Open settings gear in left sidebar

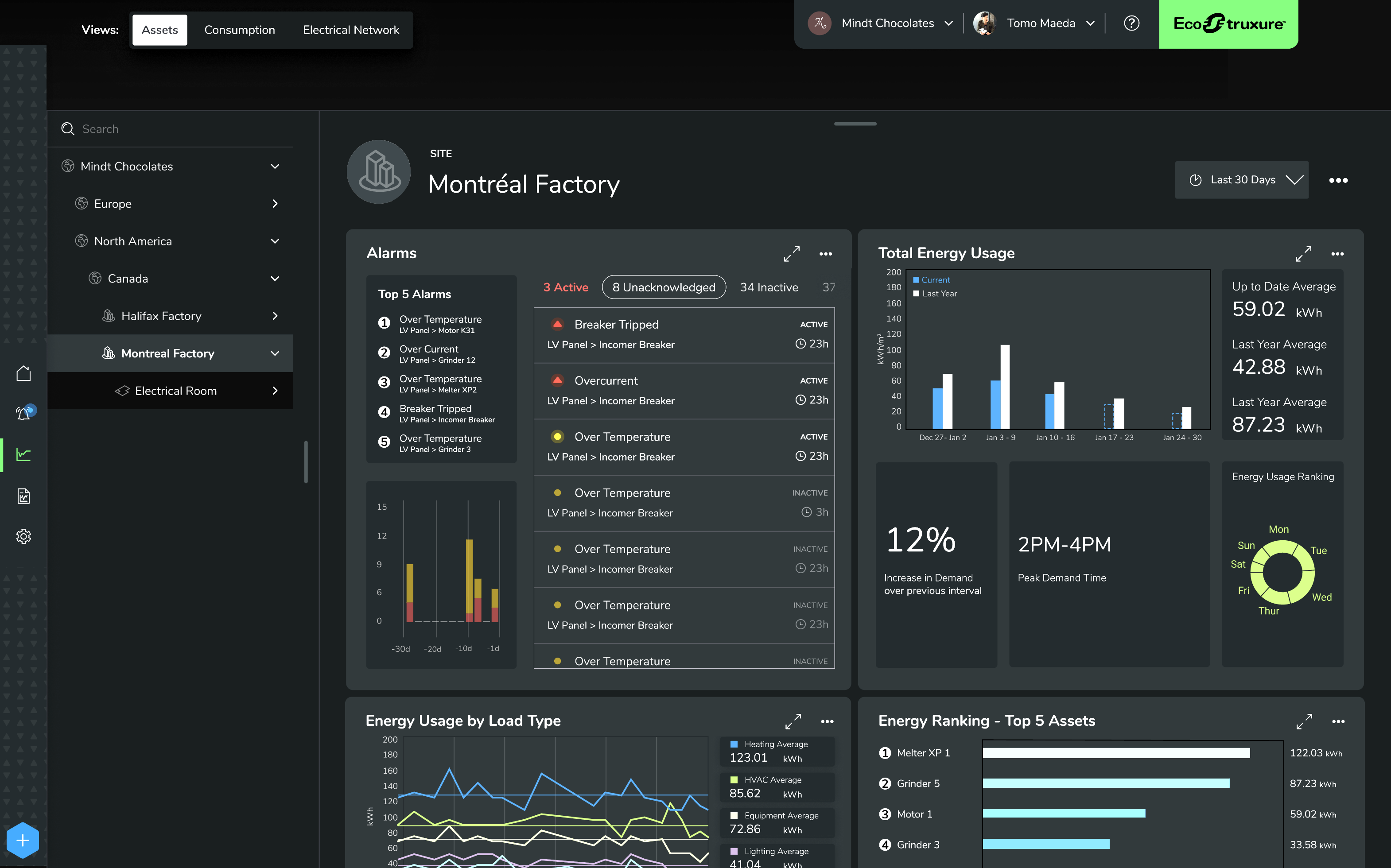23,536
